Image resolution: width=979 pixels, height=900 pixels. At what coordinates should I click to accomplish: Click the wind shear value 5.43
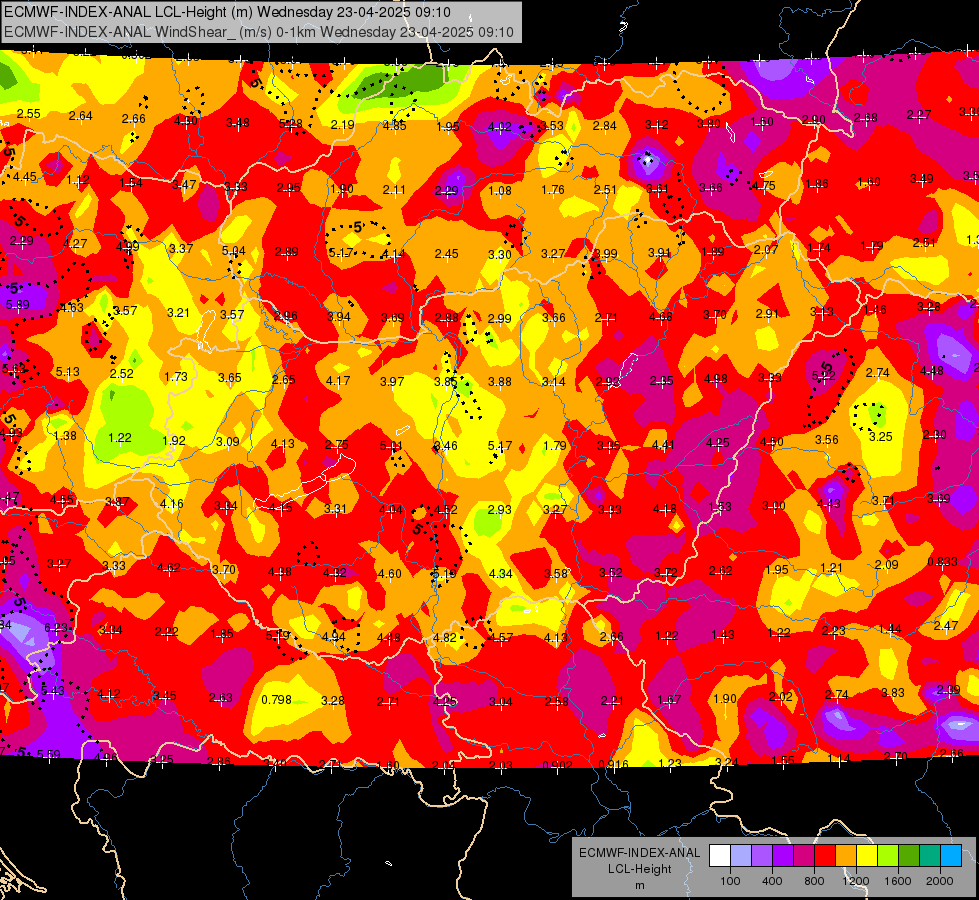52,691
